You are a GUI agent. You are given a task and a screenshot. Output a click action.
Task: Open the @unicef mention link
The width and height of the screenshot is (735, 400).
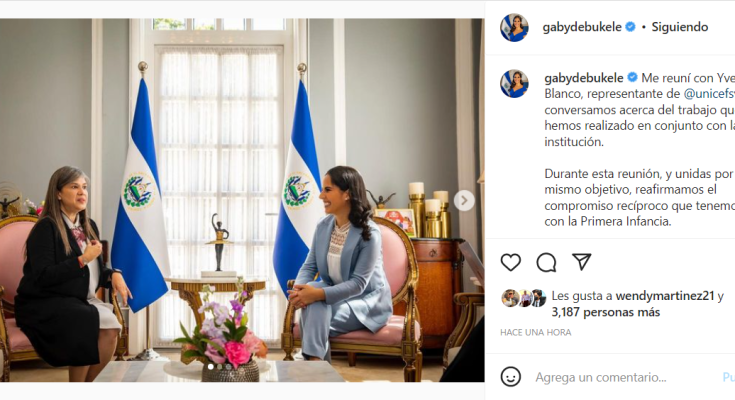pyautogui.click(x=709, y=94)
